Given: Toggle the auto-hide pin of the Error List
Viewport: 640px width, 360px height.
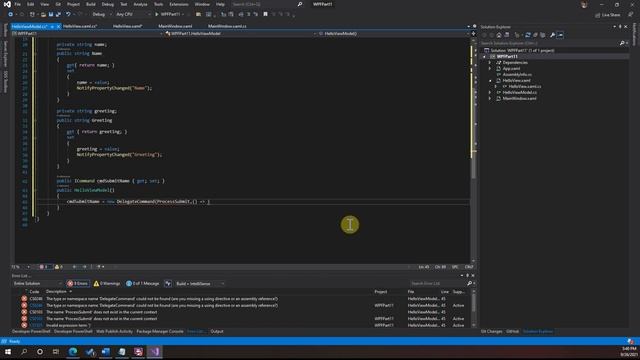Looking at the screenshot, I should pyautogui.click(x=467, y=276).
